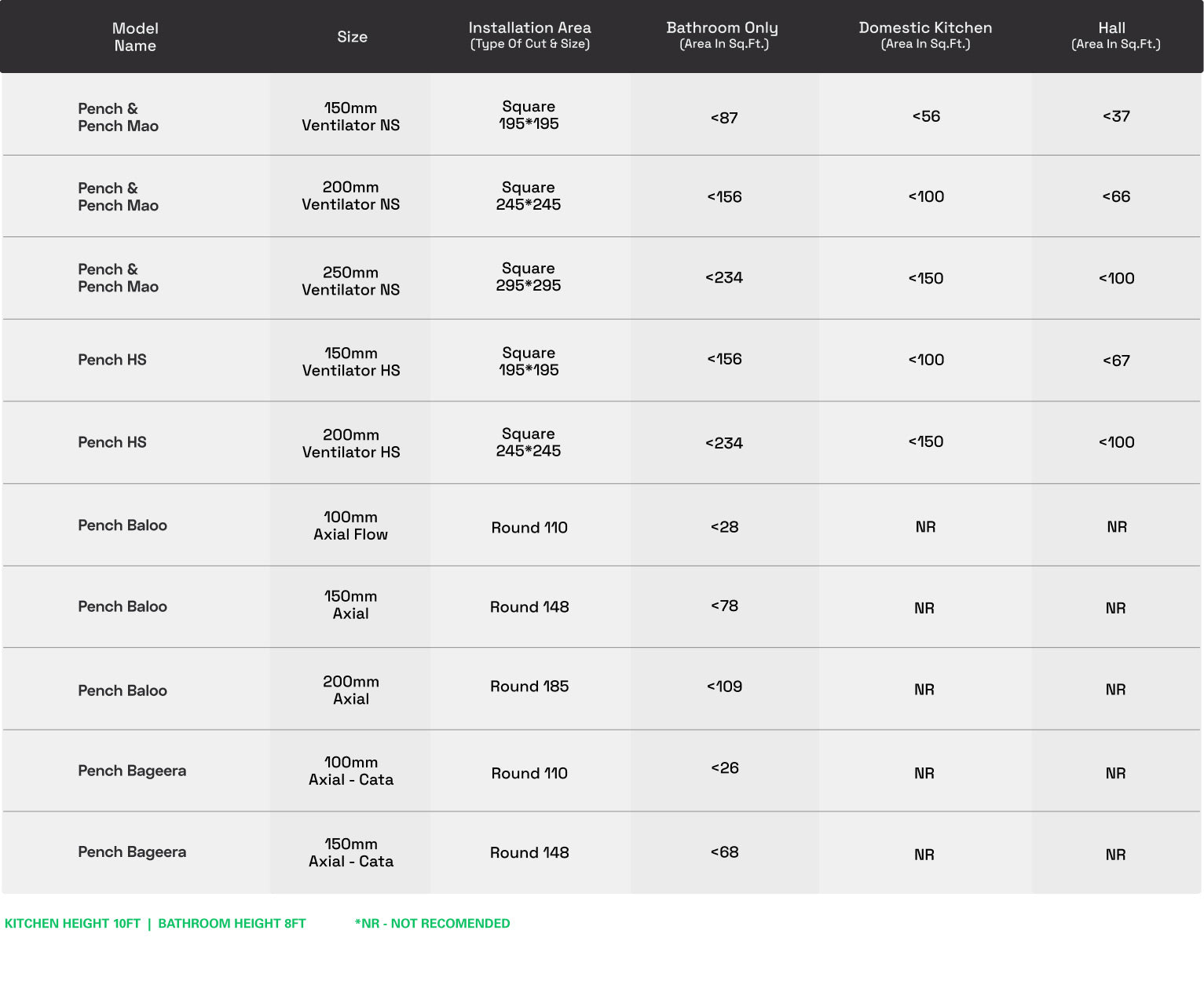Image resolution: width=1204 pixels, height=985 pixels.
Task: Click the <56 kitchen area value
Action: tap(926, 116)
